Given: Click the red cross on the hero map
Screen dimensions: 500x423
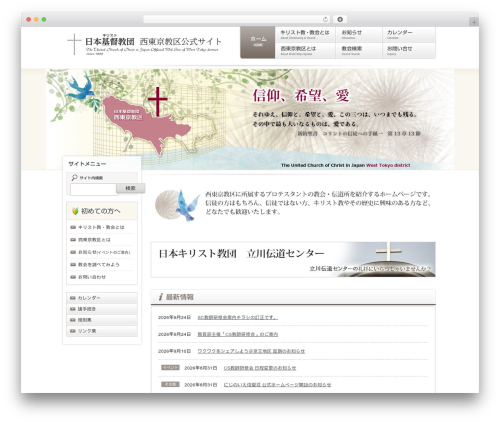Looking at the screenshot, I should [x=157, y=101].
